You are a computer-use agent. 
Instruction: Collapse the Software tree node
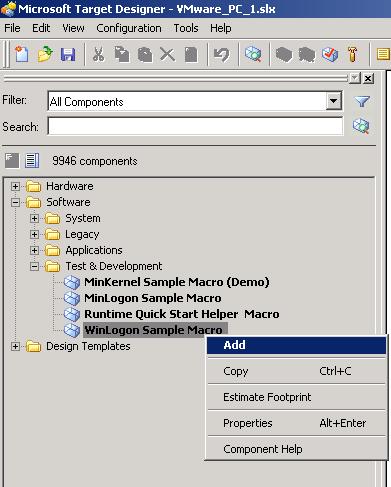coord(15,202)
